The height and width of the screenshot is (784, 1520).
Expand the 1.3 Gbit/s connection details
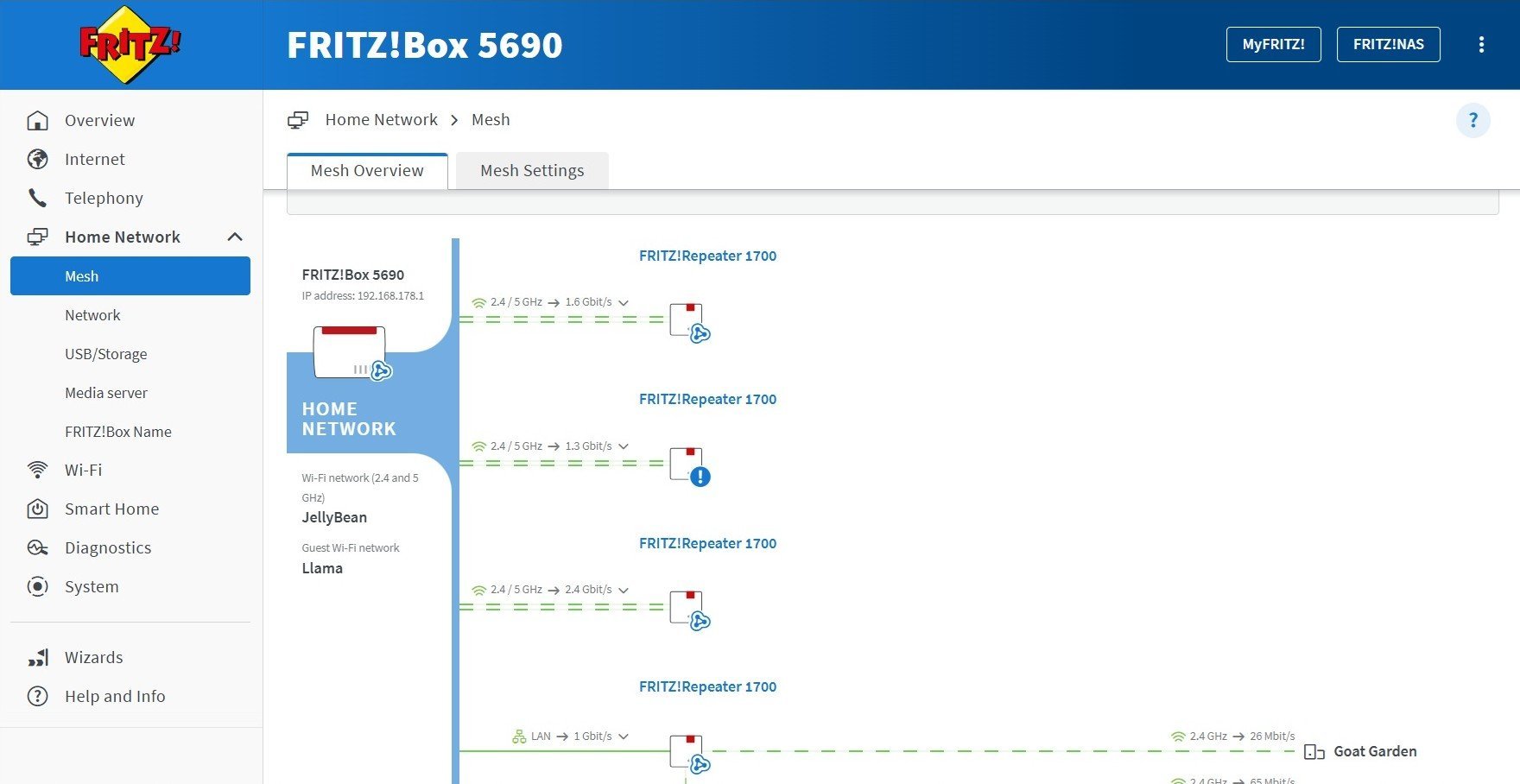coord(624,446)
